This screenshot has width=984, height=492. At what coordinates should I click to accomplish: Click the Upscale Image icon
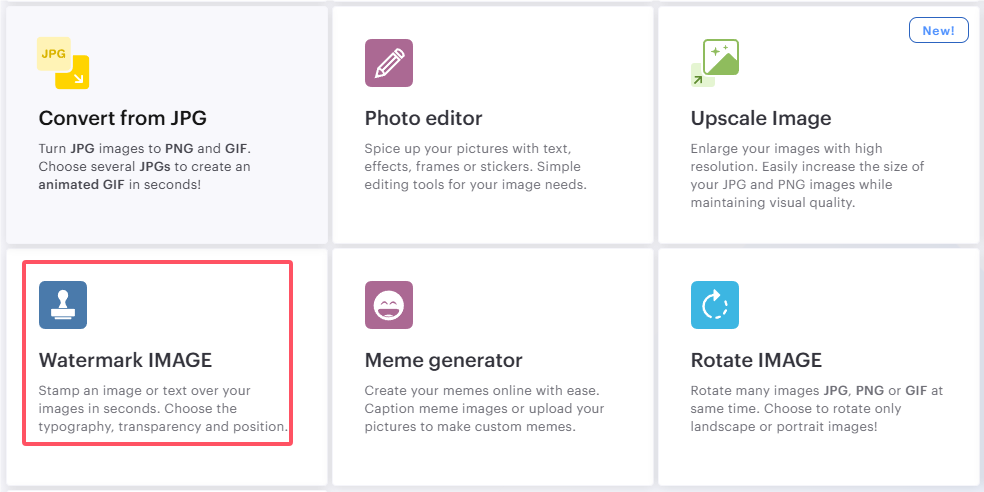(715, 63)
